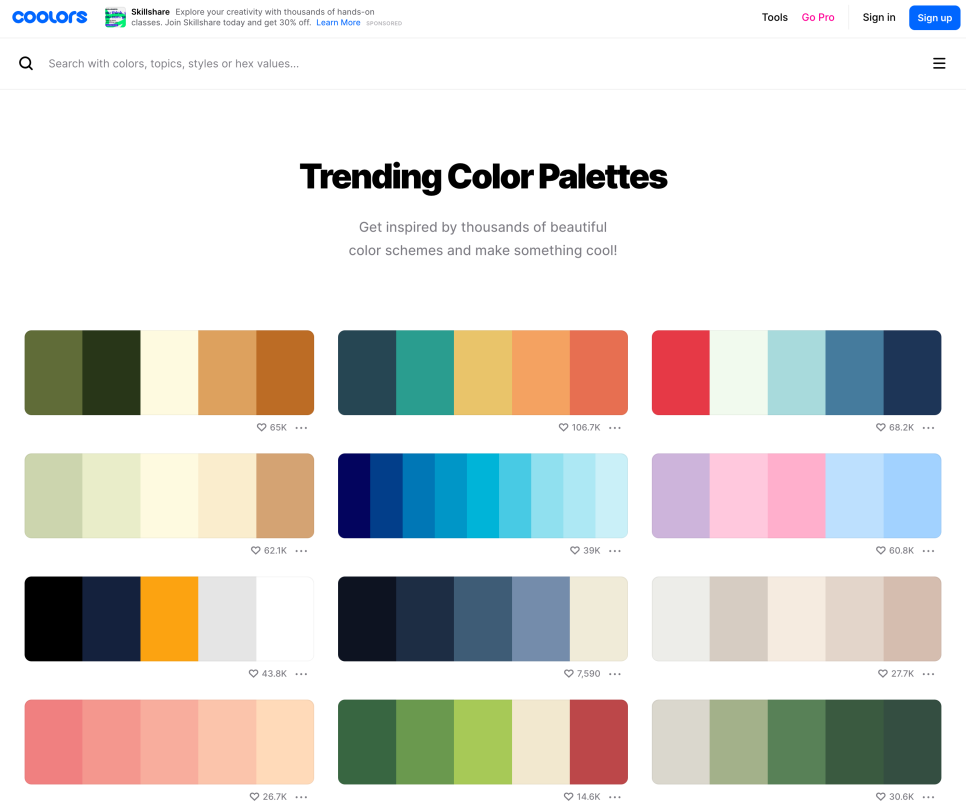The height and width of the screenshot is (807, 966).
Task: Click the search magnifier icon
Action: point(26,63)
